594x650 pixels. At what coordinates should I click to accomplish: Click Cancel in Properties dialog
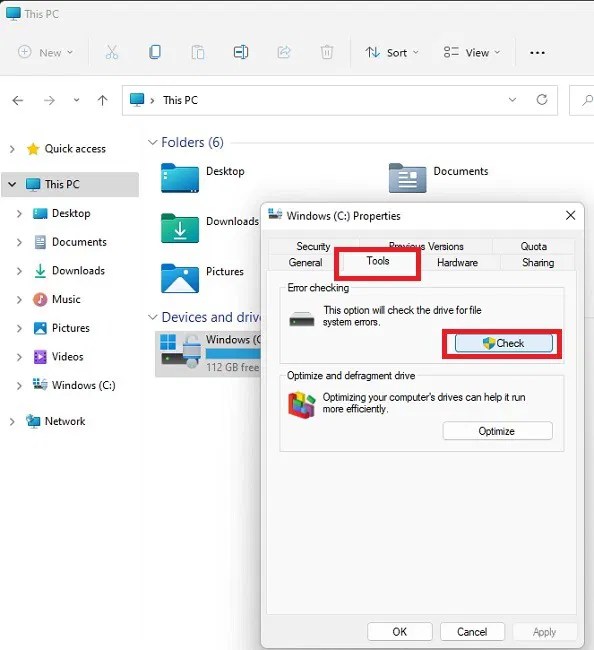(x=472, y=632)
